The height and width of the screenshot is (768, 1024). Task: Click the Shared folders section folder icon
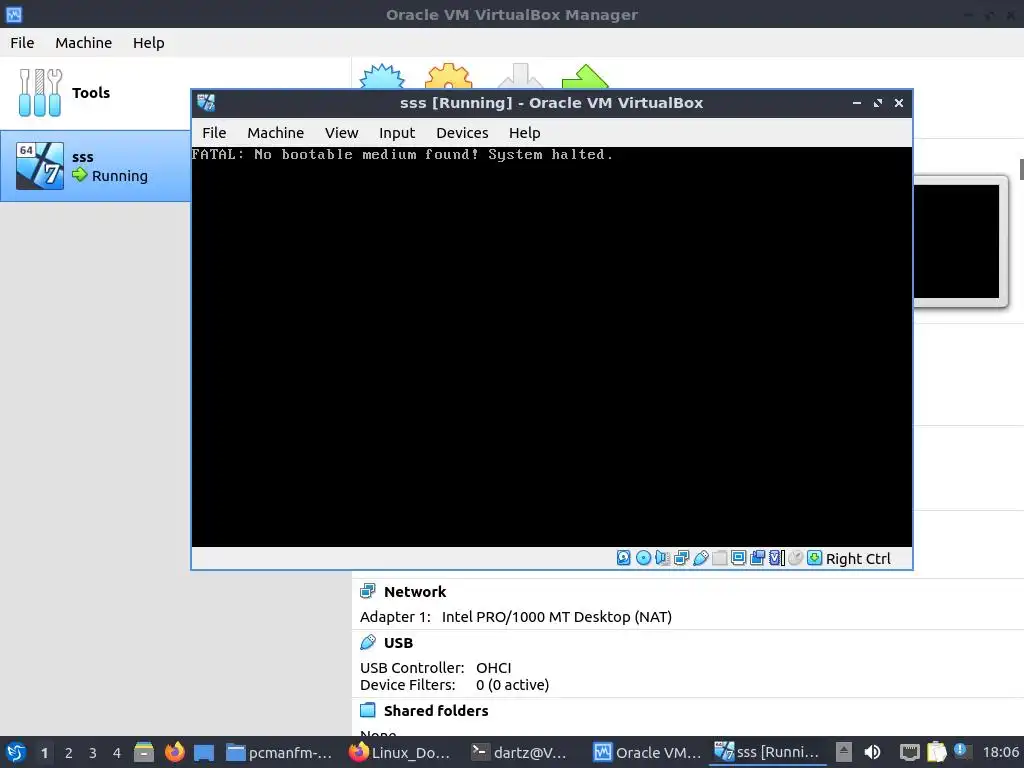(x=368, y=710)
